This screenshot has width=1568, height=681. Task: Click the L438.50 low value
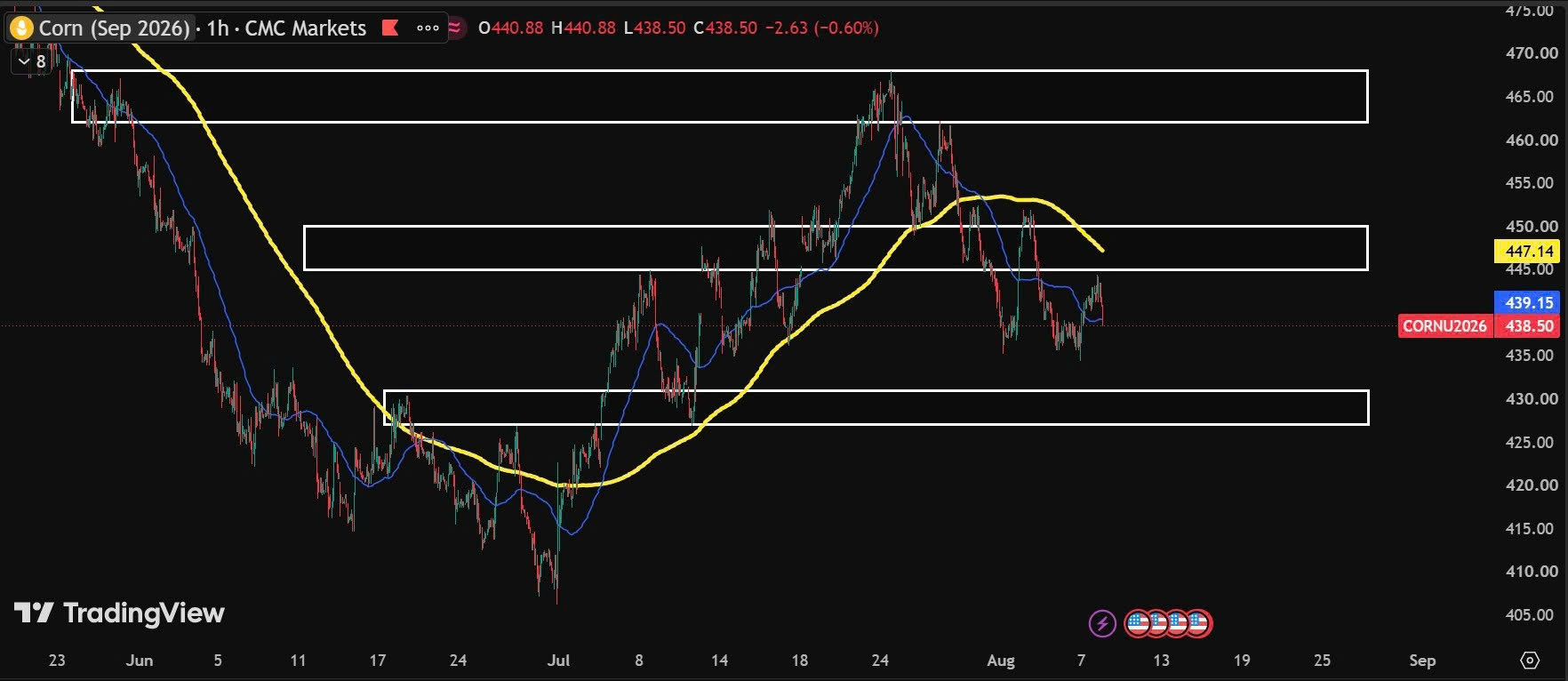(654, 28)
